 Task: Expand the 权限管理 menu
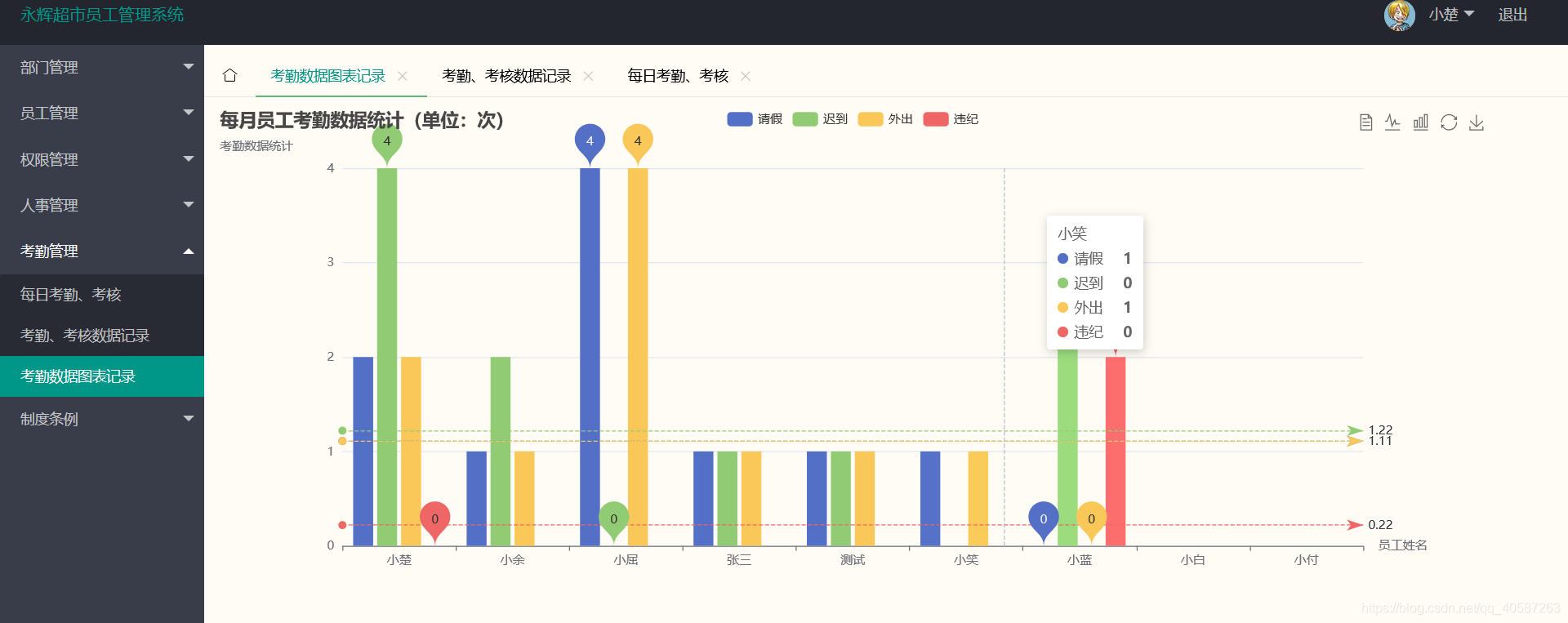[x=102, y=159]
